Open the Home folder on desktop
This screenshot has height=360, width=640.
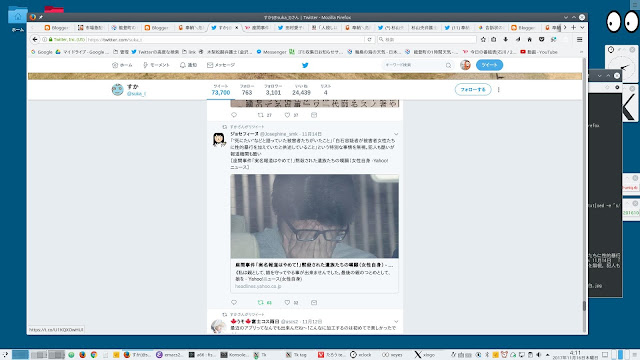(x=18, y=18)
